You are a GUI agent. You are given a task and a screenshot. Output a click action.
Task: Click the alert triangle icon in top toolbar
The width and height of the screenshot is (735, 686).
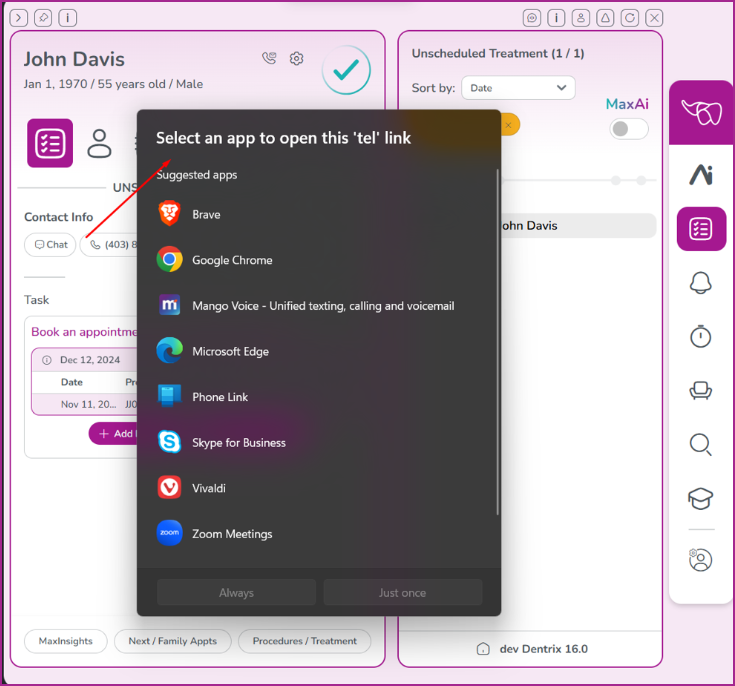click(605, 18)
